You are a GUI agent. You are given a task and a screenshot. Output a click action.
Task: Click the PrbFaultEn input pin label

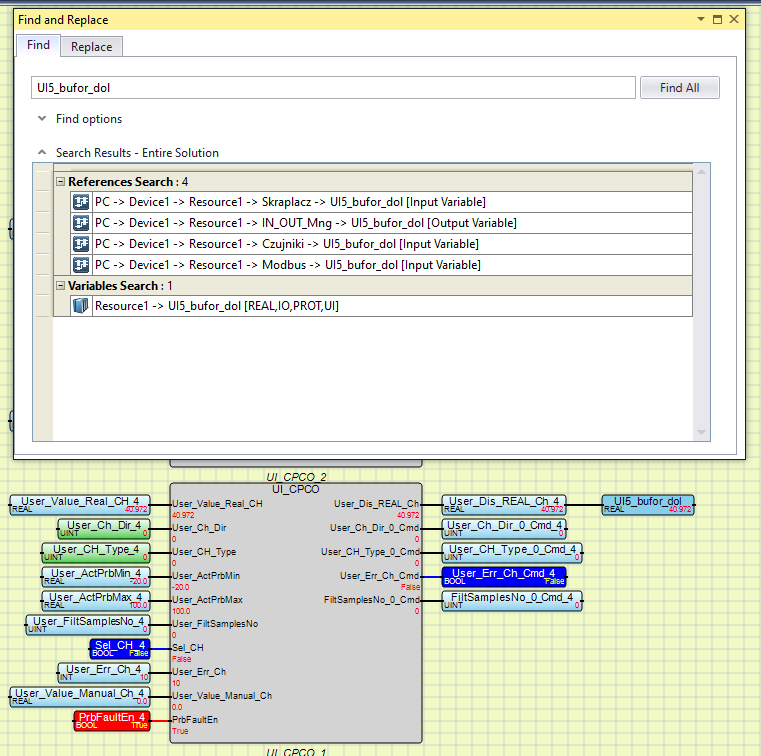[x=195, y=720]
